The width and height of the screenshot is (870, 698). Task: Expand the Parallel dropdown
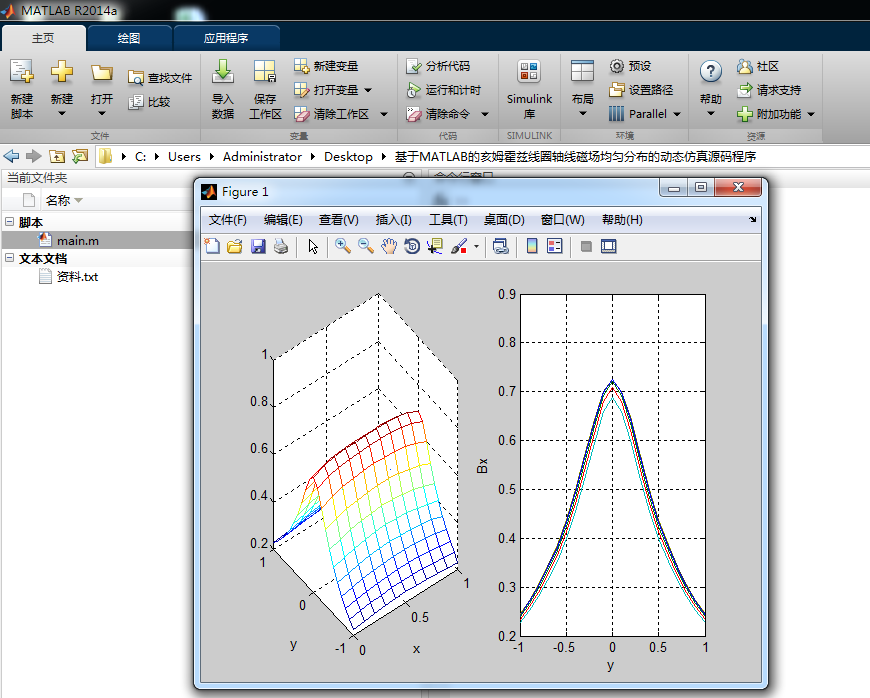(x=677, y=114)
